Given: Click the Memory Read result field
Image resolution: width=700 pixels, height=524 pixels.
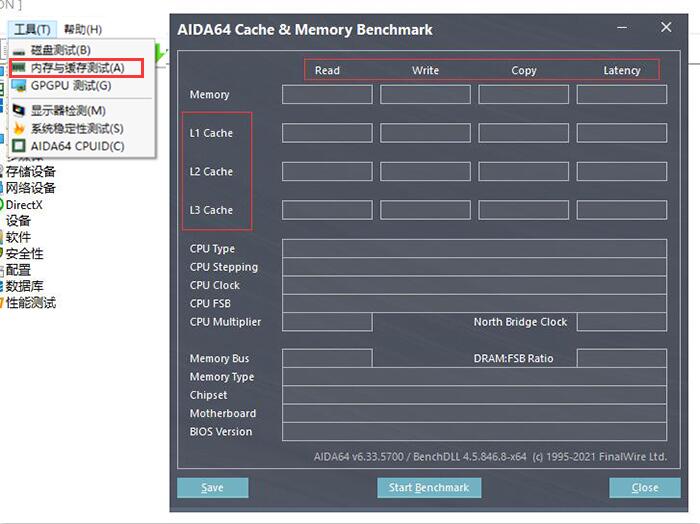Looking at the screenshot, I should (327, 95).
